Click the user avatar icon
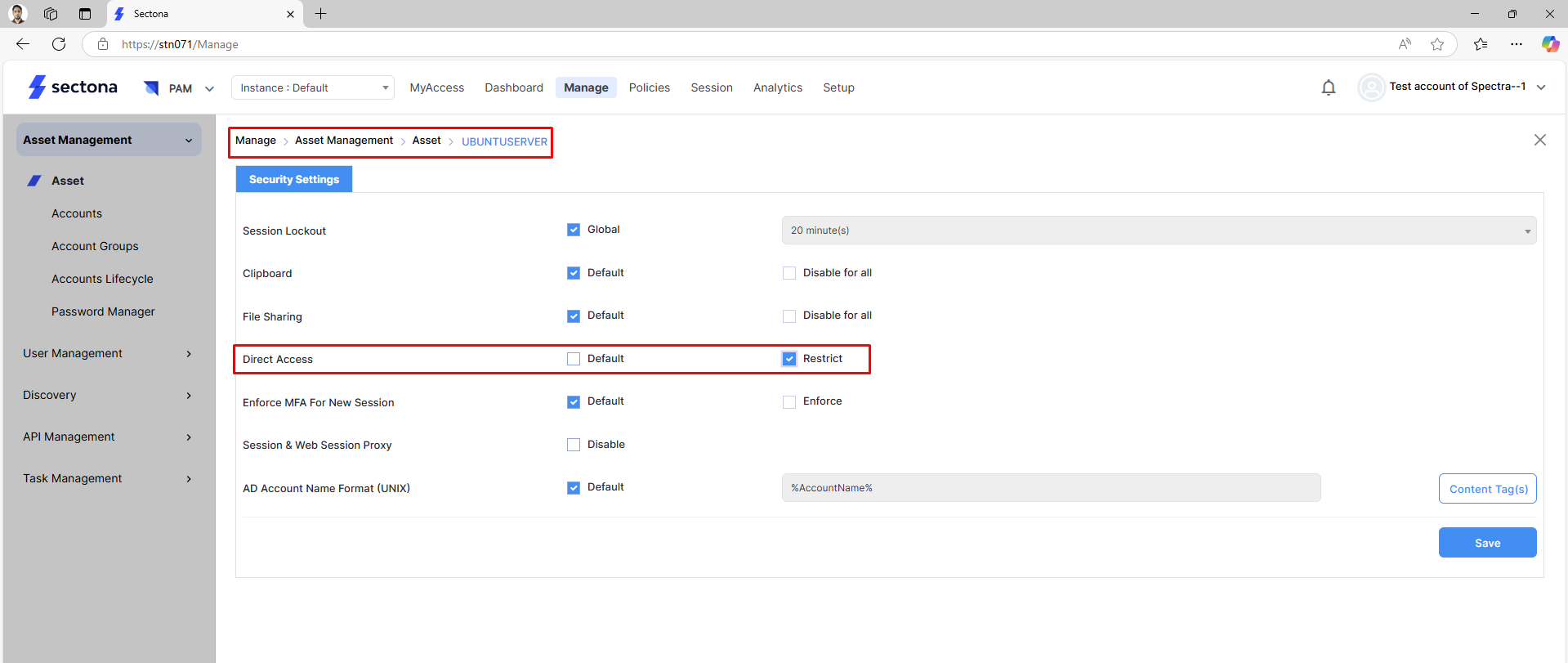The width and height of the screenshot is (1568, 663). [1371, 87]
